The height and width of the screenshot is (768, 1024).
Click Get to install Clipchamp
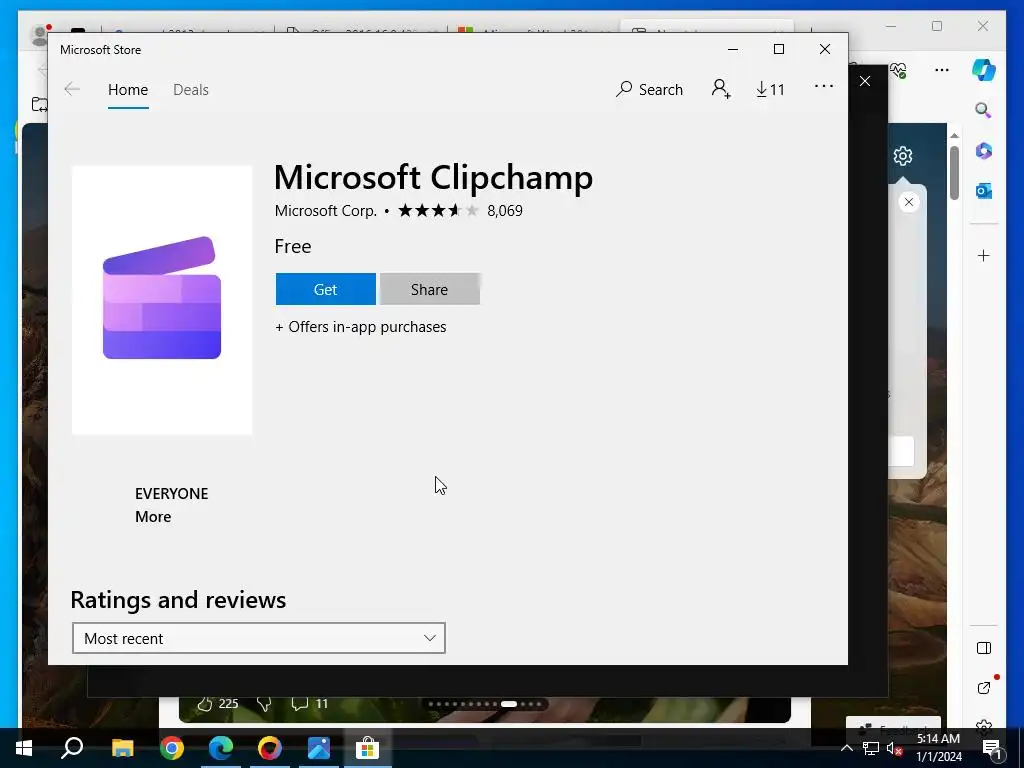(325, 289)
